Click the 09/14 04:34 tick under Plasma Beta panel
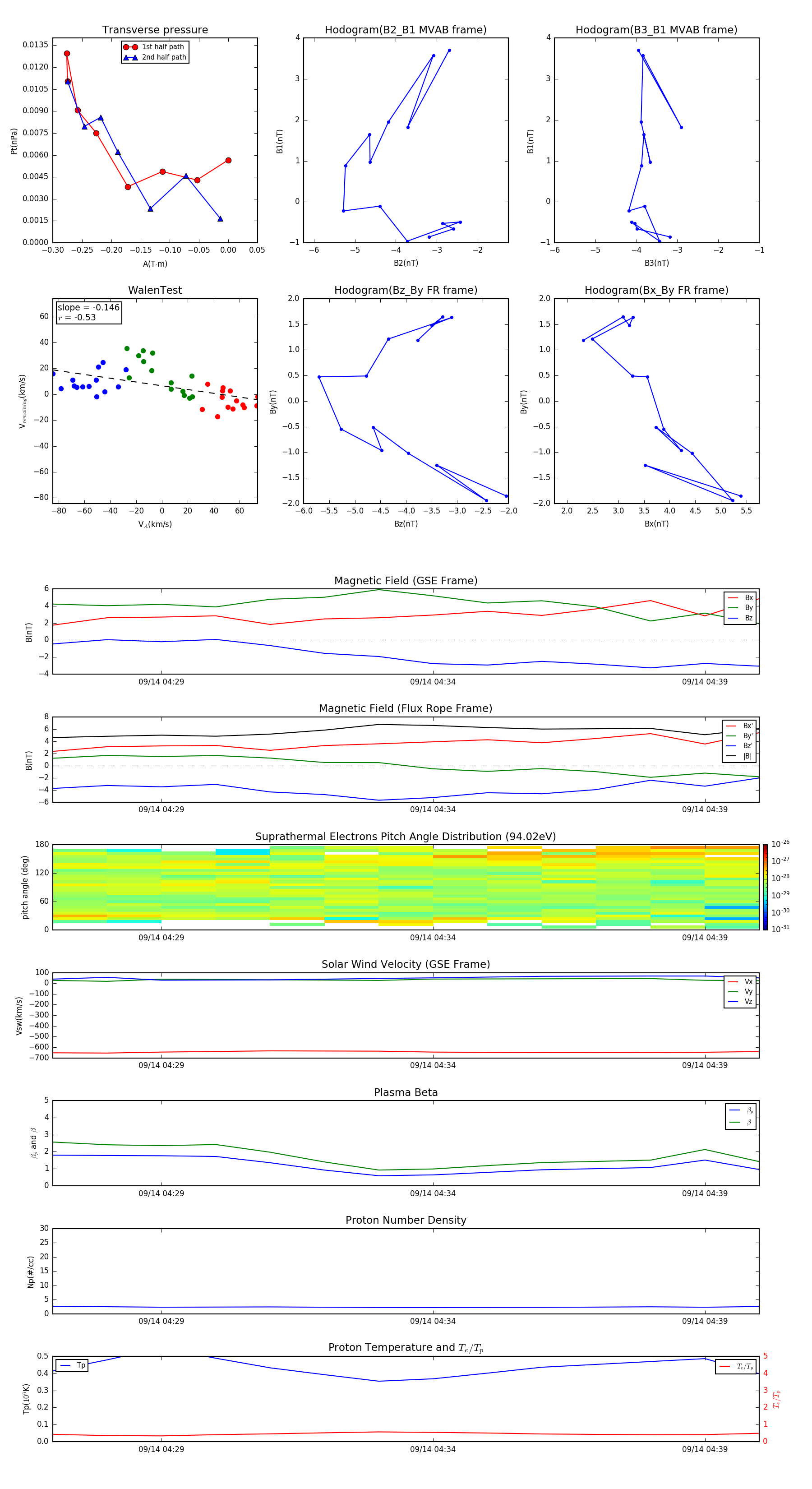Image resolution: width=812 pixels, height=1489 pixels. 433,1193
